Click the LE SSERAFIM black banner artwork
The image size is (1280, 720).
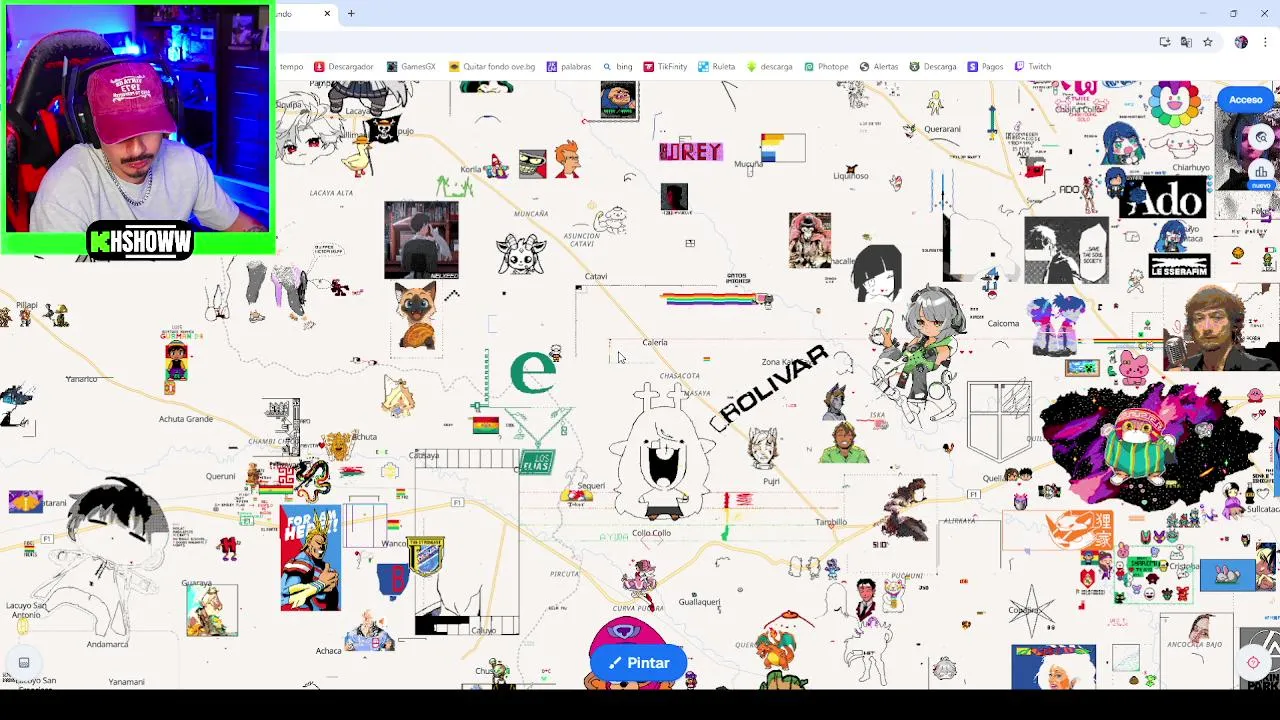1179,268
